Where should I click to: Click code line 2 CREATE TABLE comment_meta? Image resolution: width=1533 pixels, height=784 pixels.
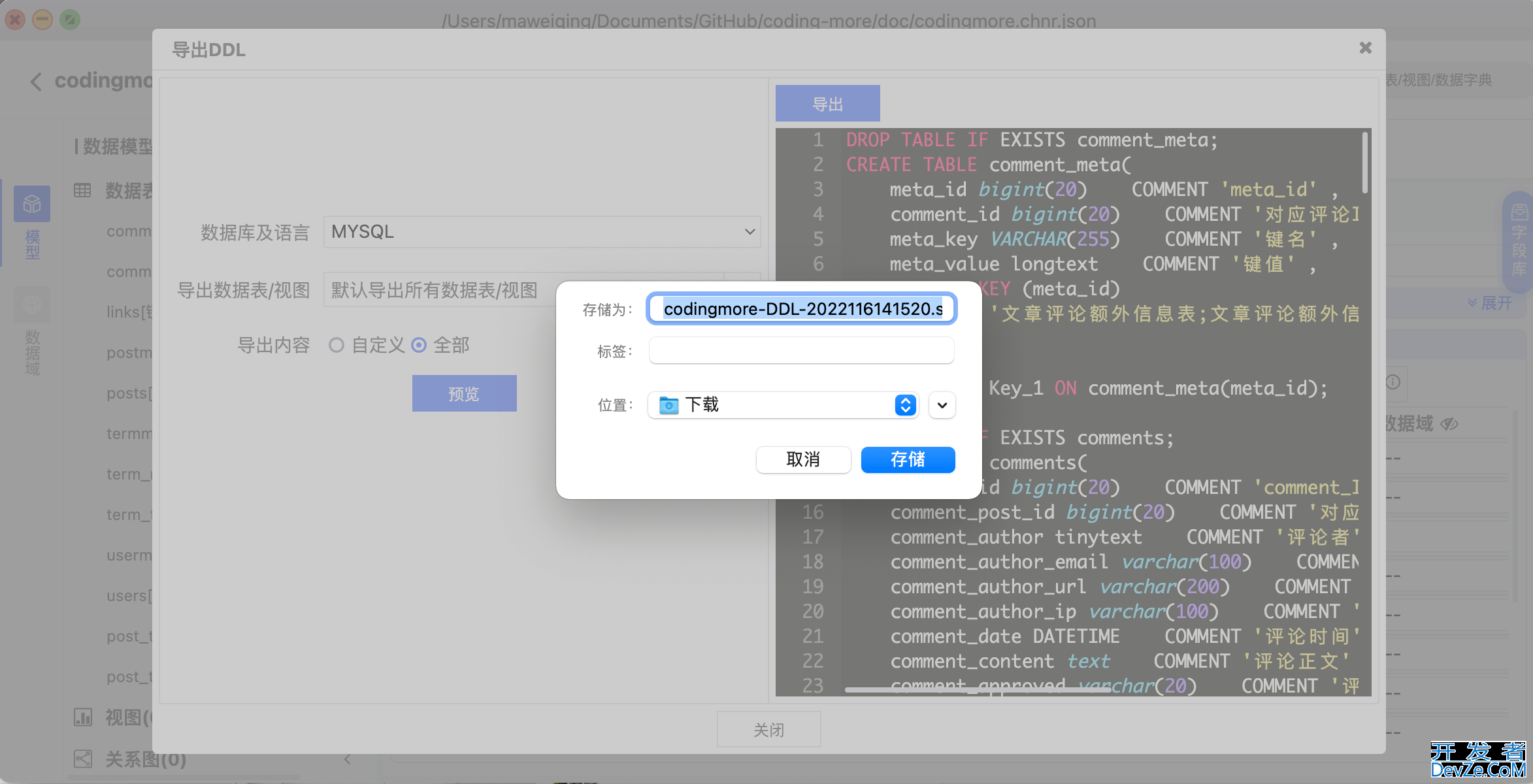pos(988,165)
